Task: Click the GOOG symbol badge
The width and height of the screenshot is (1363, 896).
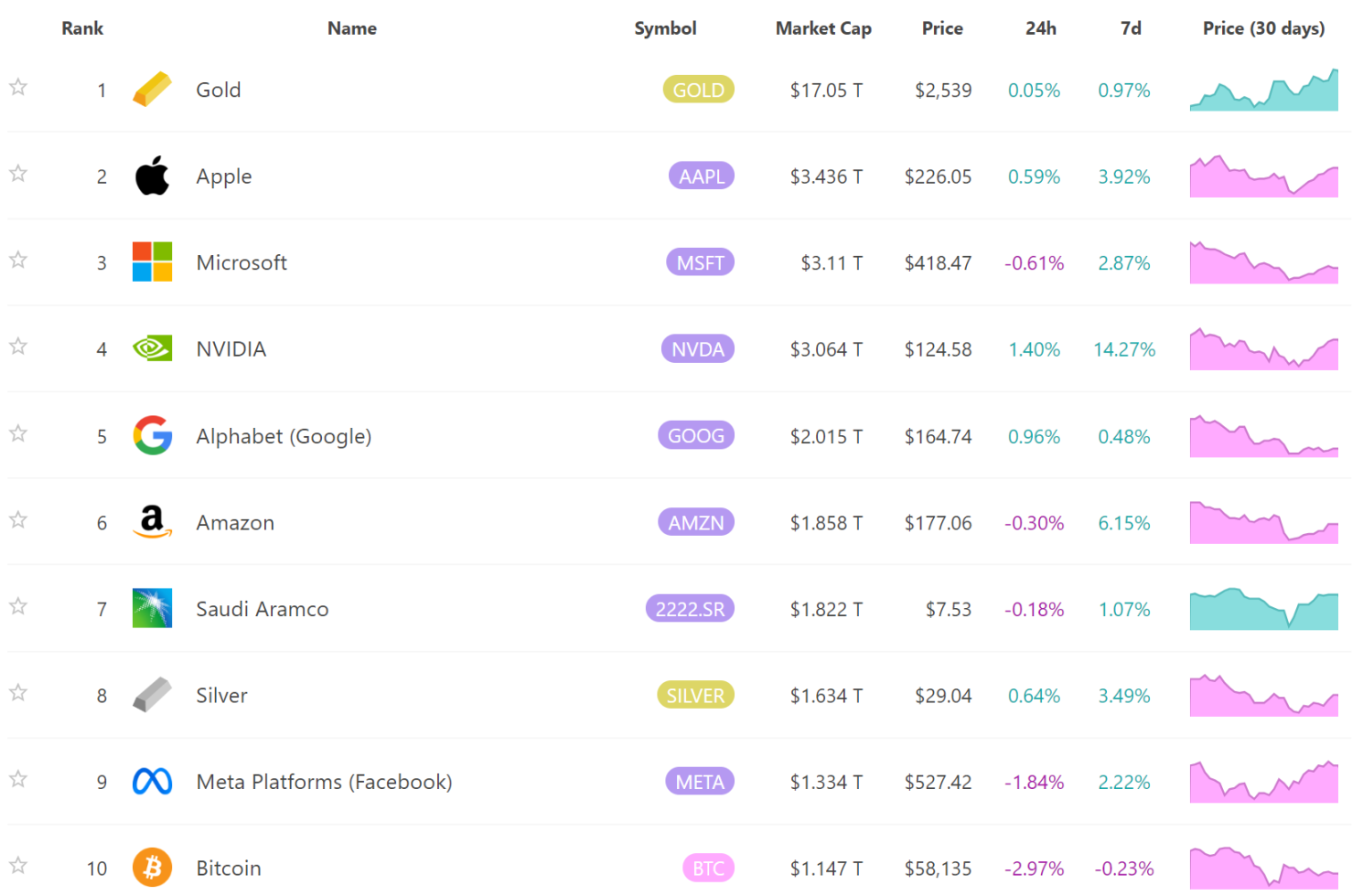Action: (696, 435)
